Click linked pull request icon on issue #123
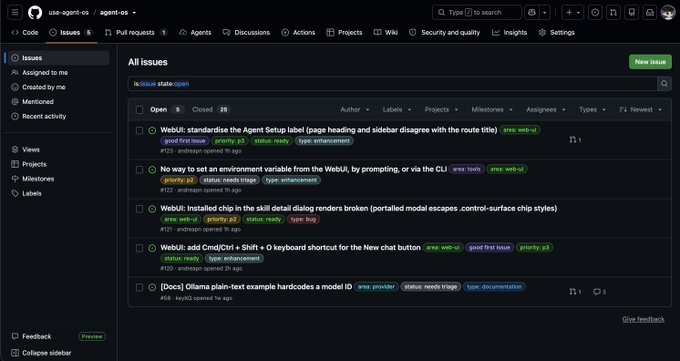The height and width of the screenshot is (361, 680). [x=575, y=140]
